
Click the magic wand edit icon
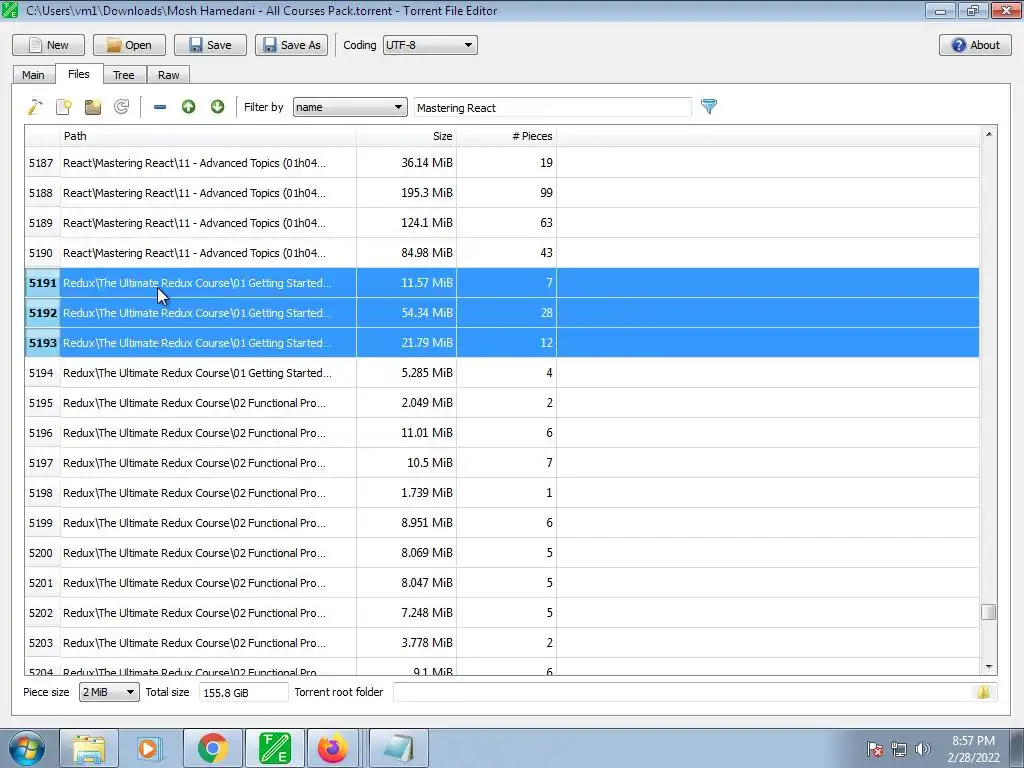(35, 106)
